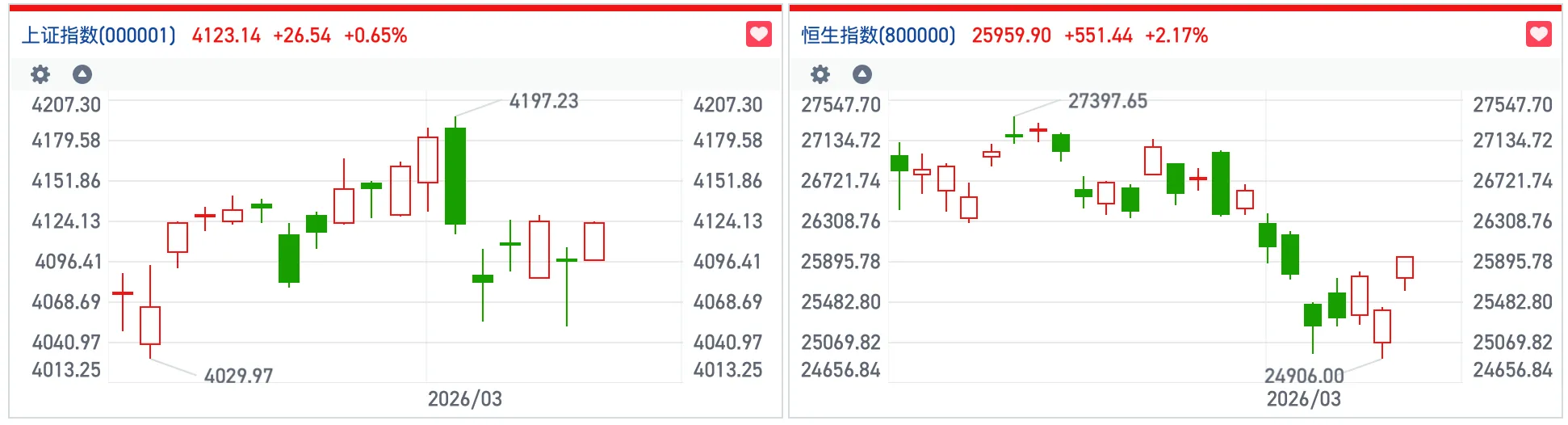
Task: Collapse the 恒生指数 chart with up-arrow icon
Action: [862, 75]
